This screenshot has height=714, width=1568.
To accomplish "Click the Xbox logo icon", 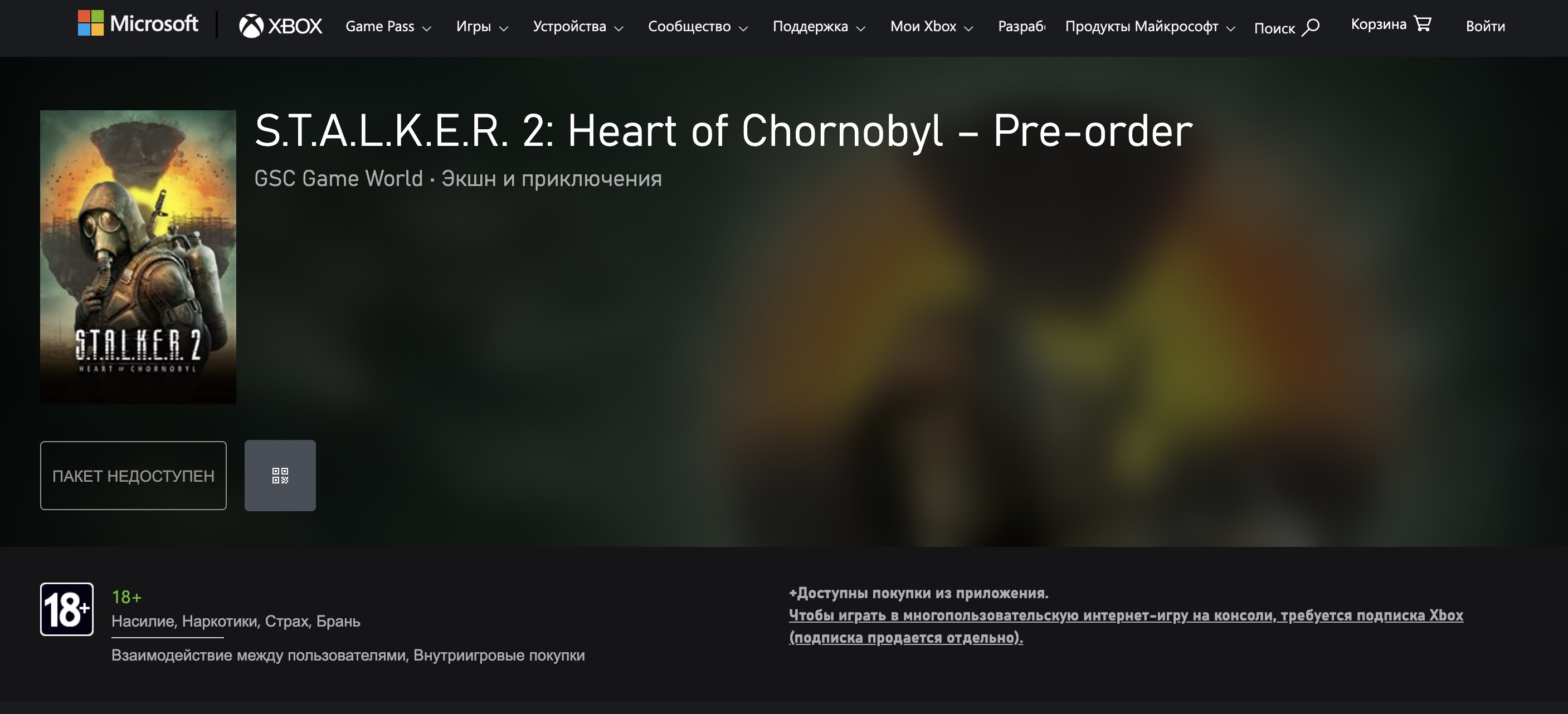I will click(x=249, y=24).
